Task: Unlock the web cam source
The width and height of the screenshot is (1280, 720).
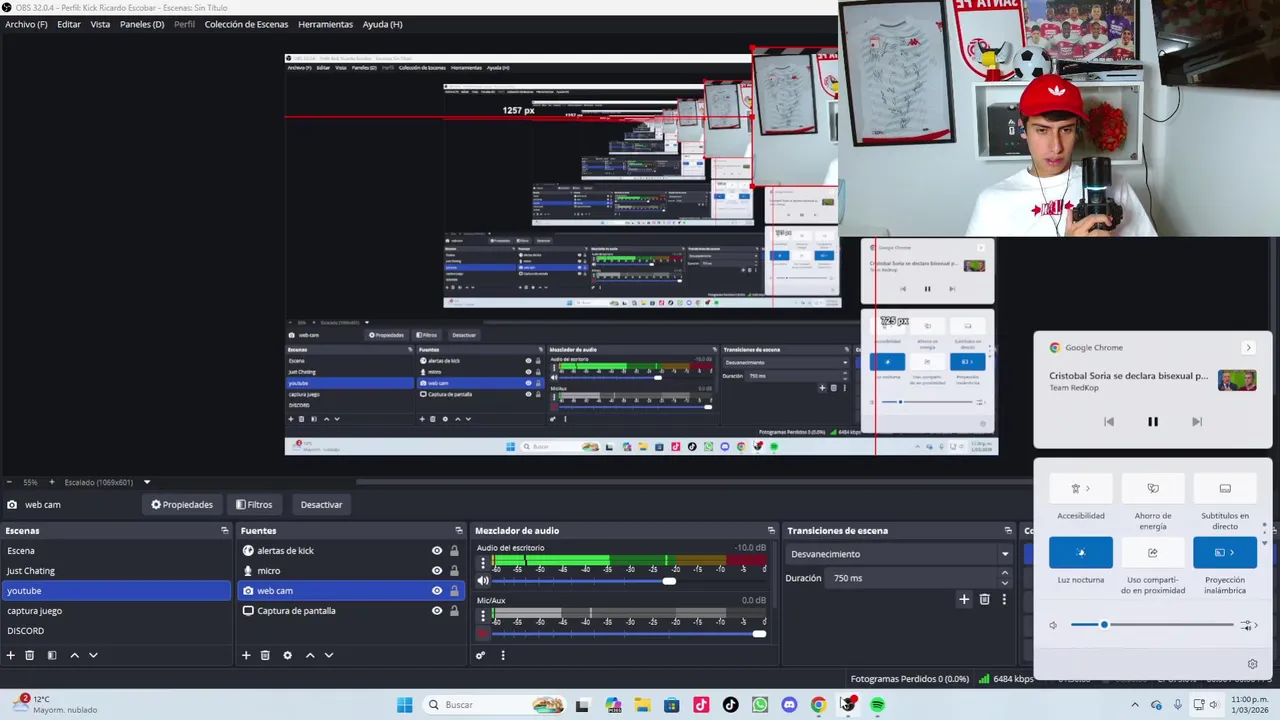Action: 454,591
